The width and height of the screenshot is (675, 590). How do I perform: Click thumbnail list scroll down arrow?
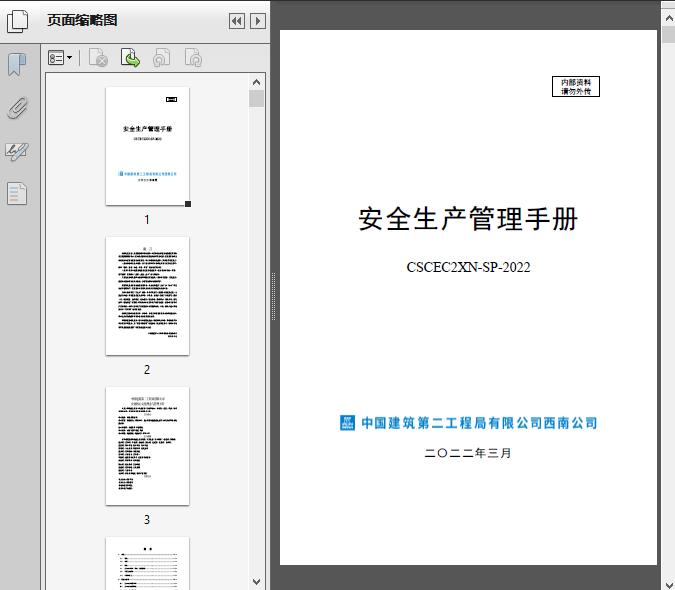(x=257, y=582)
